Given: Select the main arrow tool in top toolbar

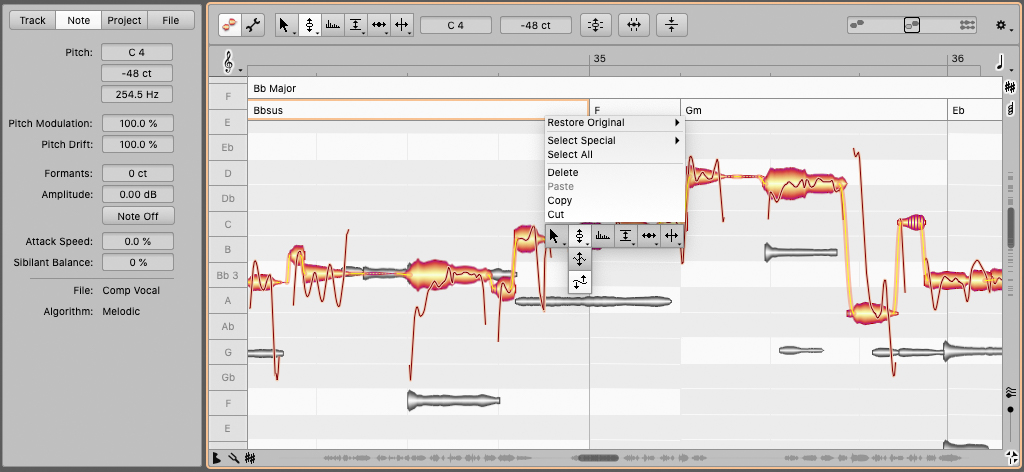Looking at the screenshot, I should coord(284,25).
